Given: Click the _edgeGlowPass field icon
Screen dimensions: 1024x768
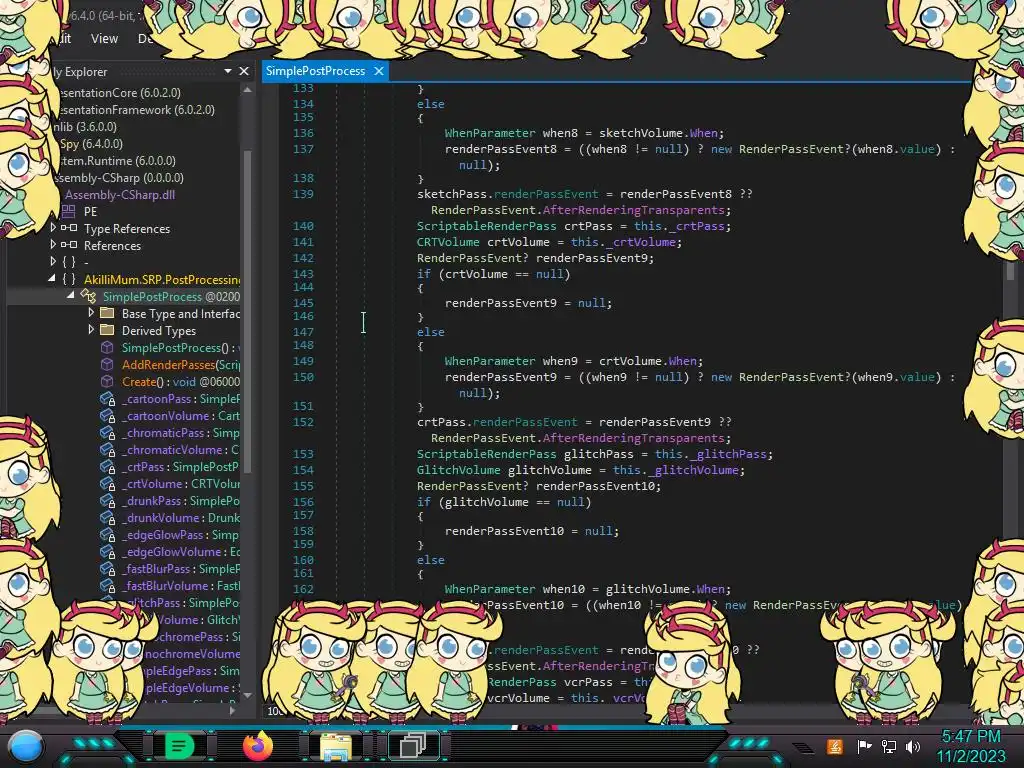Looking at the screenshot, I should pyautogui.click(x=108, y=534).
